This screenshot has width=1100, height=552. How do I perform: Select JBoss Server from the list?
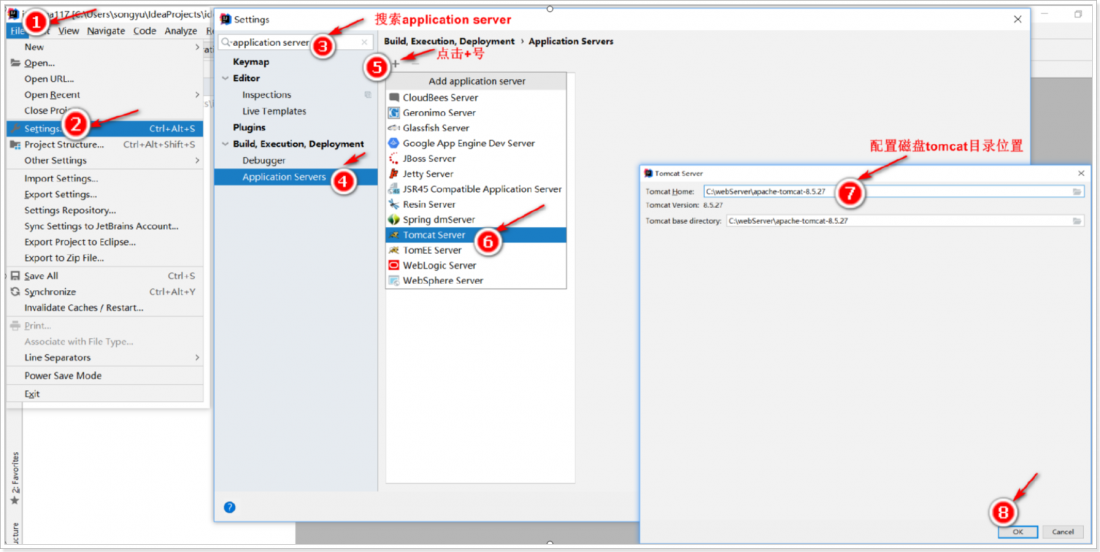[429, 159]
